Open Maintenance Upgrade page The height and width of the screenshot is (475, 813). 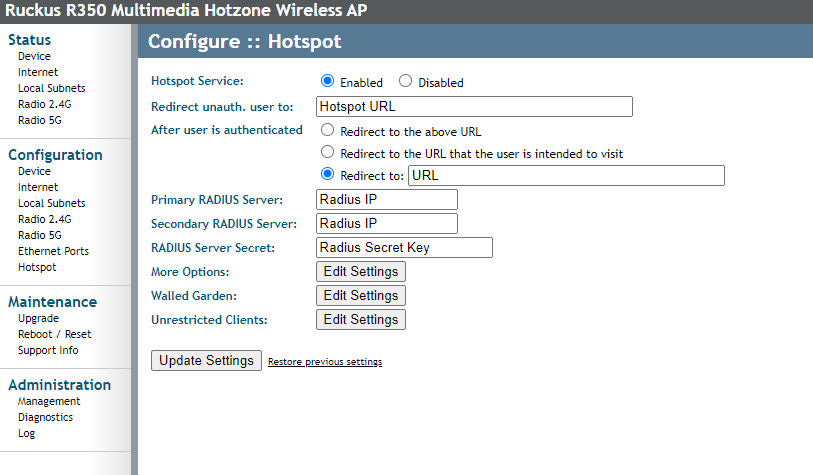tap(38, 318)
